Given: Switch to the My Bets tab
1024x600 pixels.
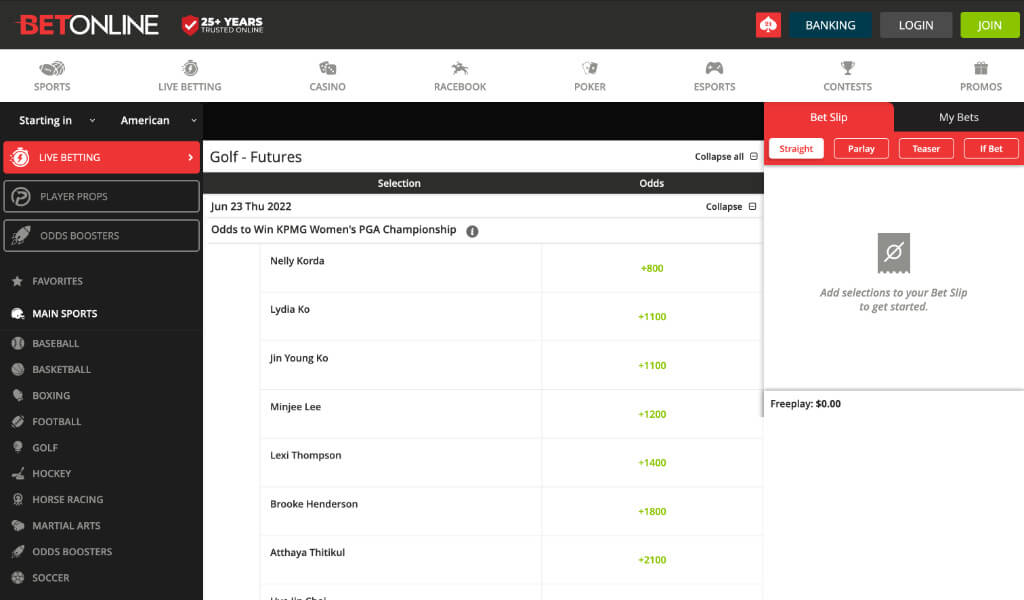Looking at the screenshot, I should pyautogui.click(x=959, y=118).
